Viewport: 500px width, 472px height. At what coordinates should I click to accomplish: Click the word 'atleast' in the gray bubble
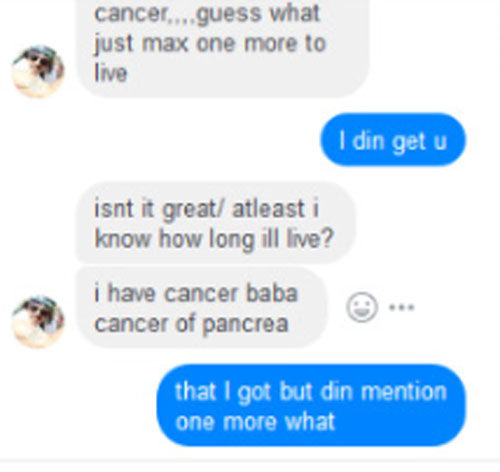(x=268, y=209)
